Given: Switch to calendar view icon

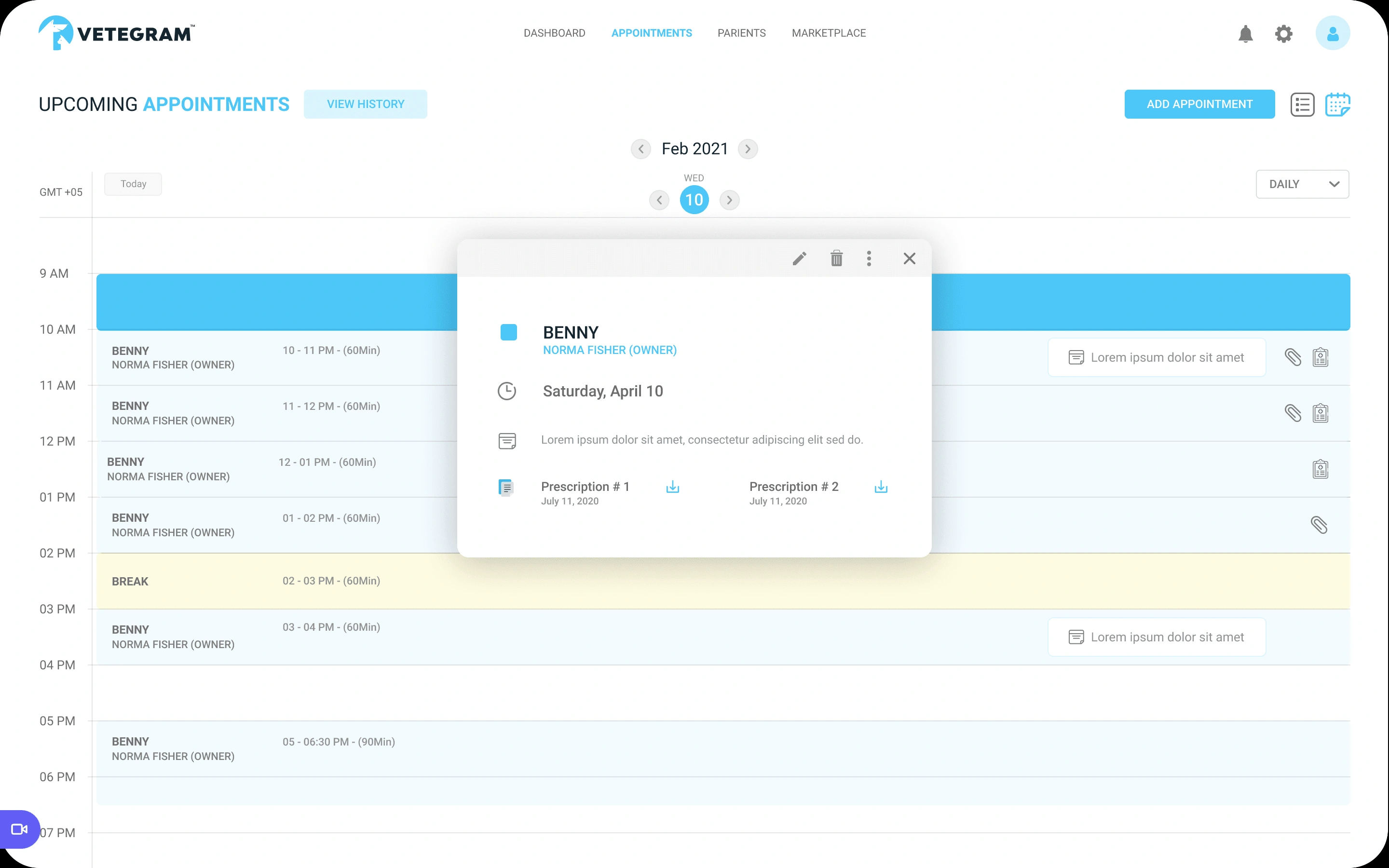Looking at the screenshot, I should [1337, 105].
